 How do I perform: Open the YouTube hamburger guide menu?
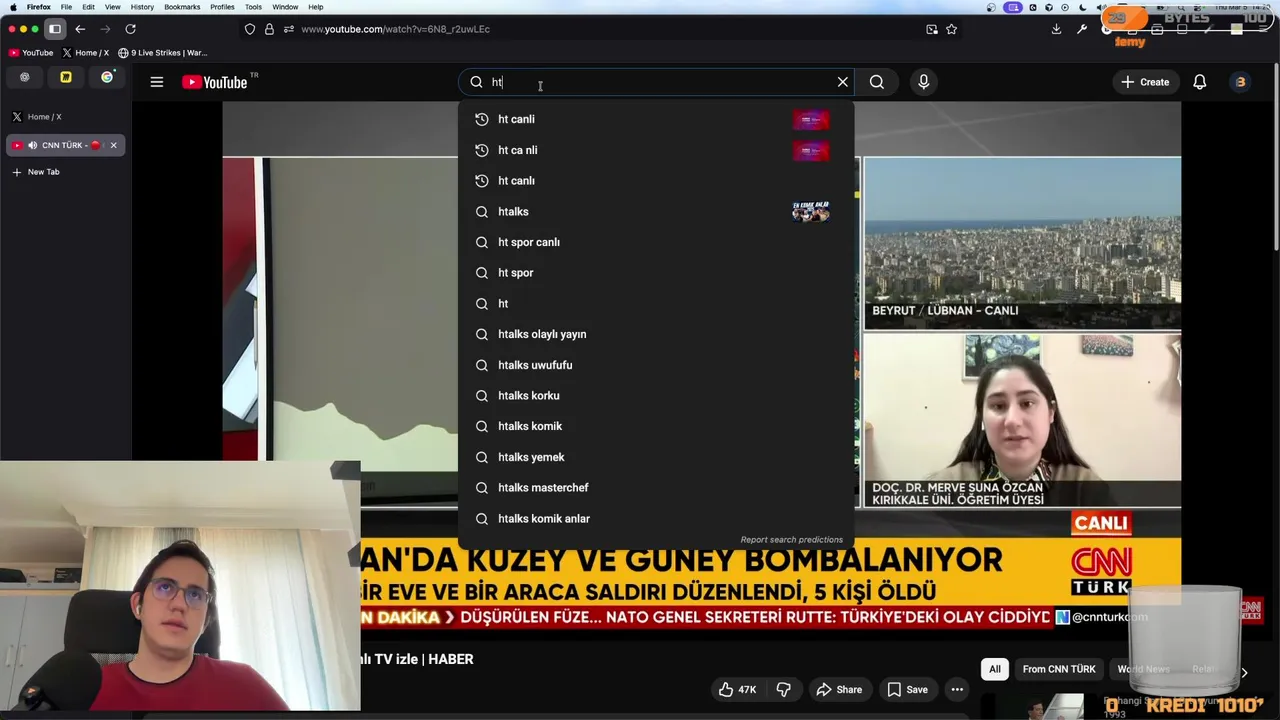click(x=157, y=82)
